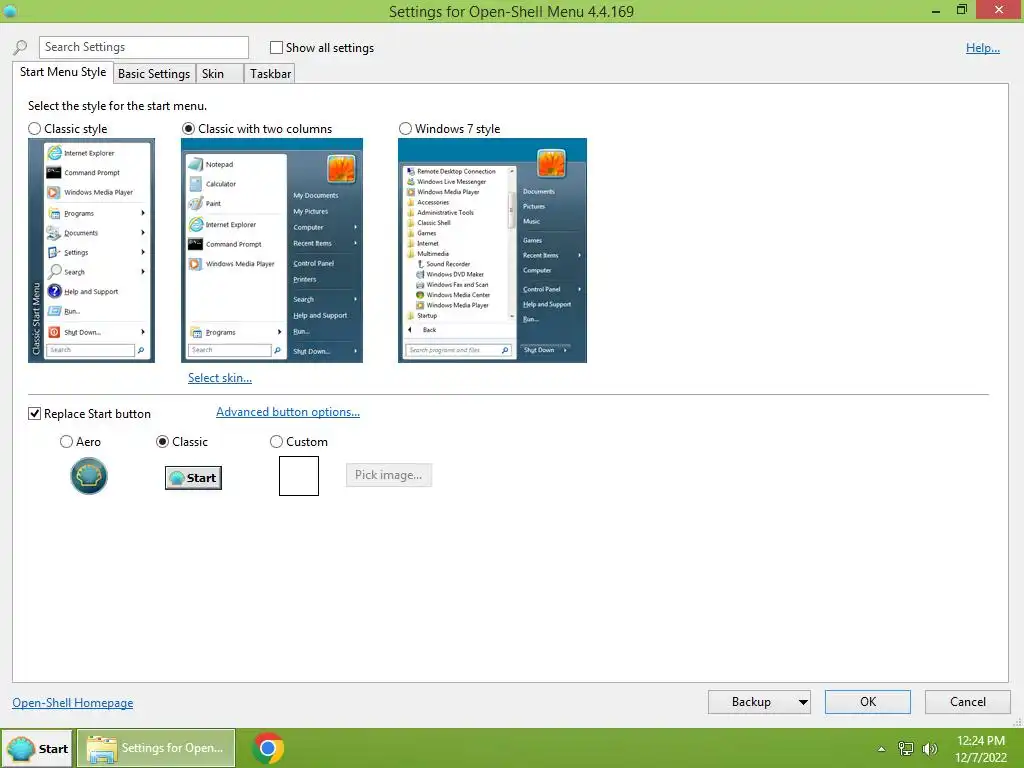The width and height of the screenshot is (1024, 768).
Task: Click the Classic Start button preview image
Action: pyautogui.click(x=193, y=477)
